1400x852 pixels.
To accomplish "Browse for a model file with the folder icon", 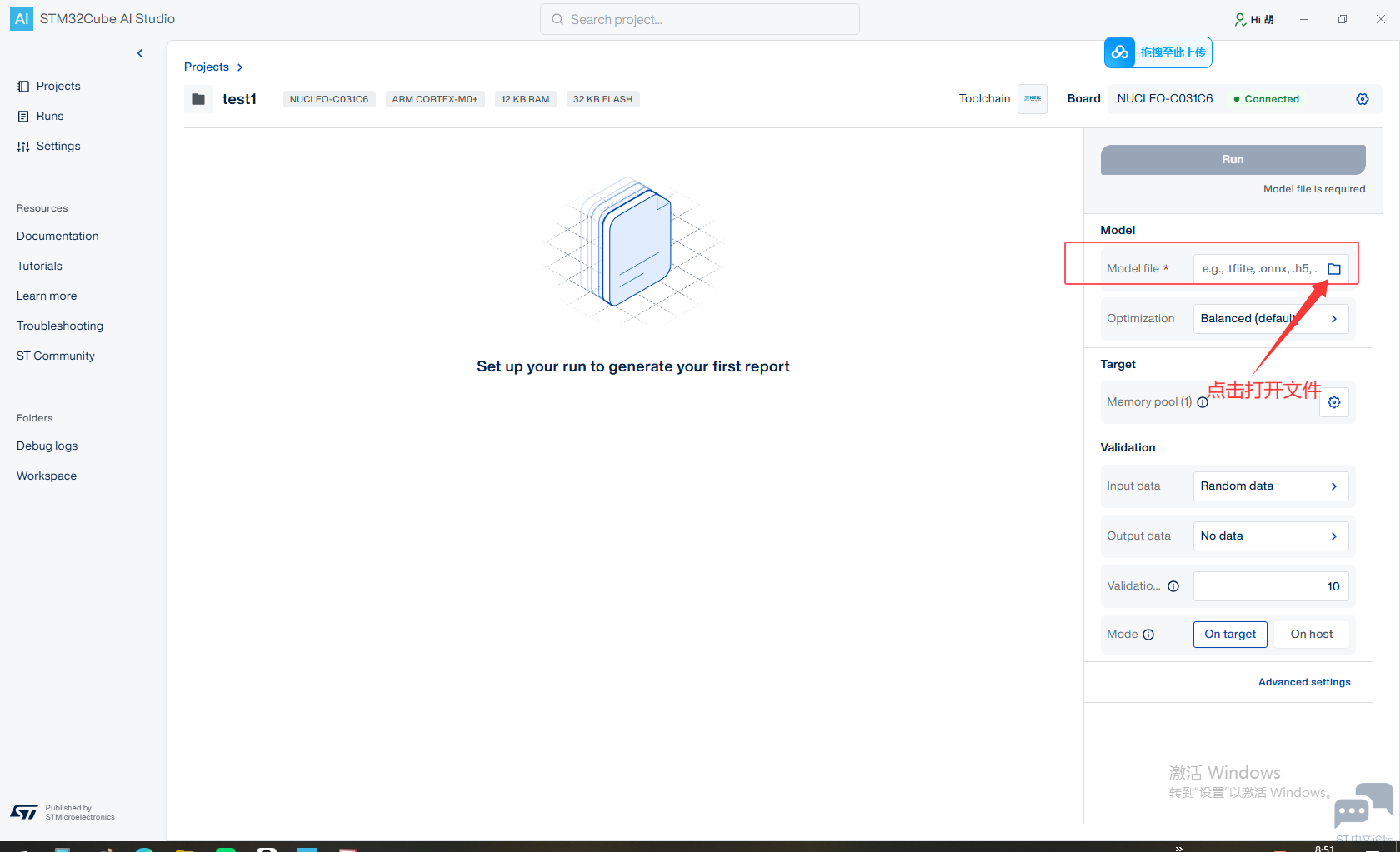I will tap(1334, 269).
